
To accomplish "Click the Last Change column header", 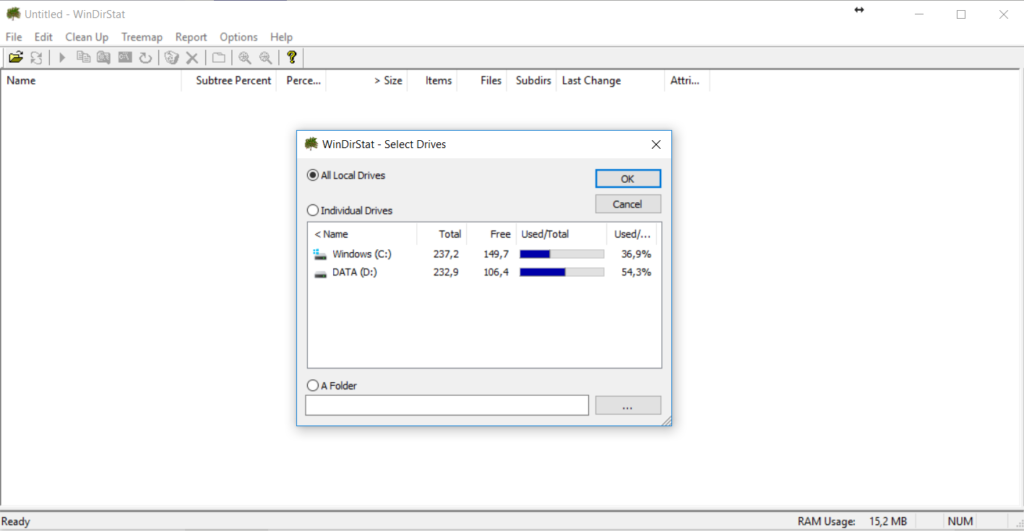I will point(610,80).
